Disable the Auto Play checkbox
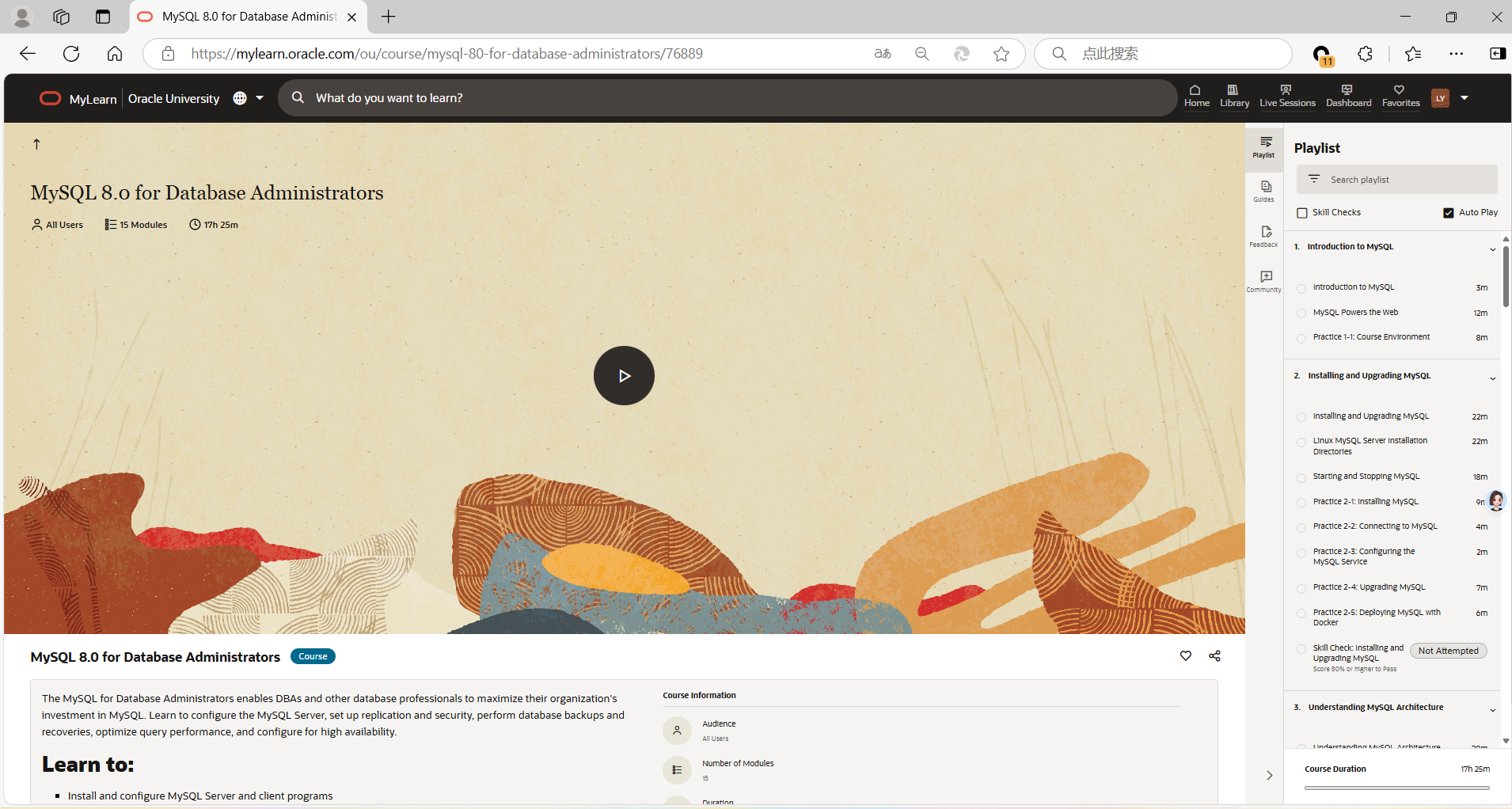The width and height of the screenshot is (1512, 809). (1449, 213)
